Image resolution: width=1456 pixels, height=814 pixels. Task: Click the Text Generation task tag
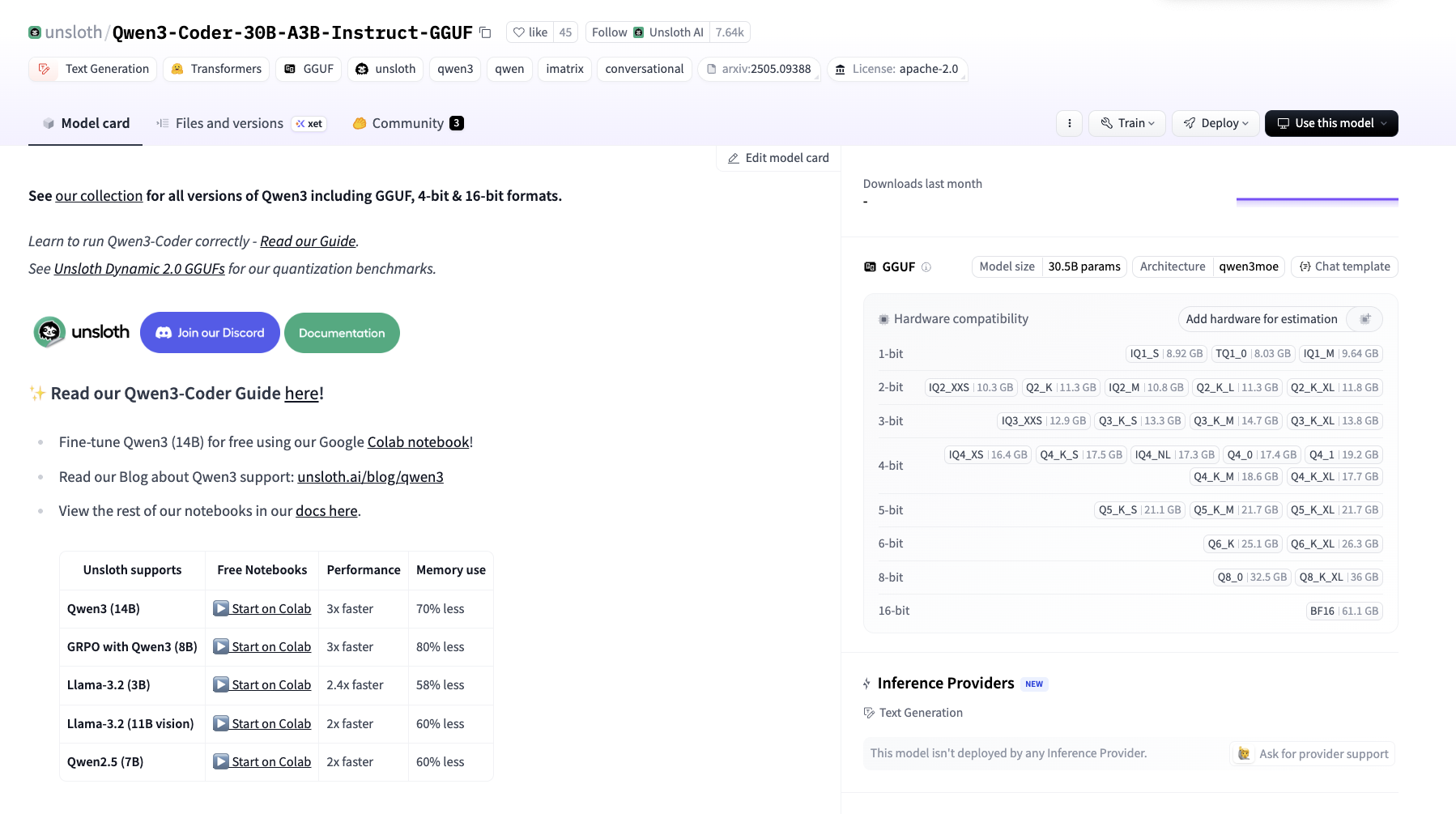point(90,69)
